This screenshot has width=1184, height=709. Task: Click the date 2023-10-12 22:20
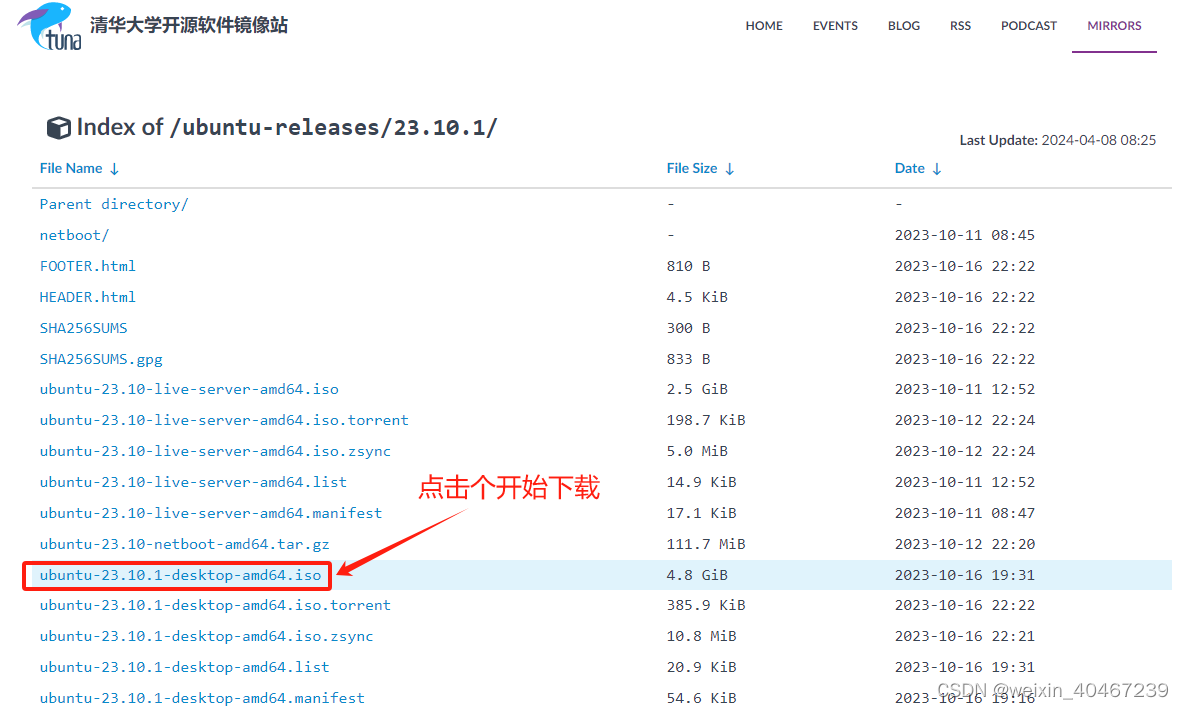coord(965,544)
